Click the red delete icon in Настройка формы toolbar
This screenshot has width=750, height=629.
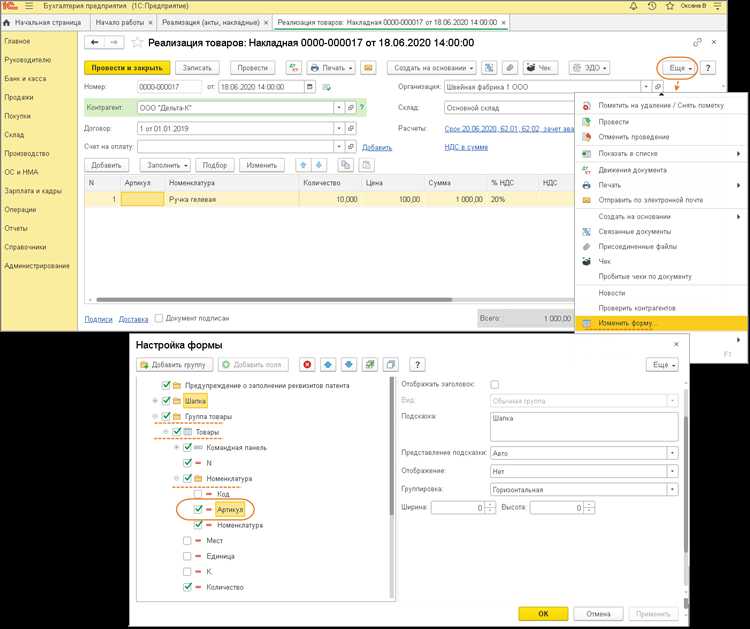click(307, 365)
